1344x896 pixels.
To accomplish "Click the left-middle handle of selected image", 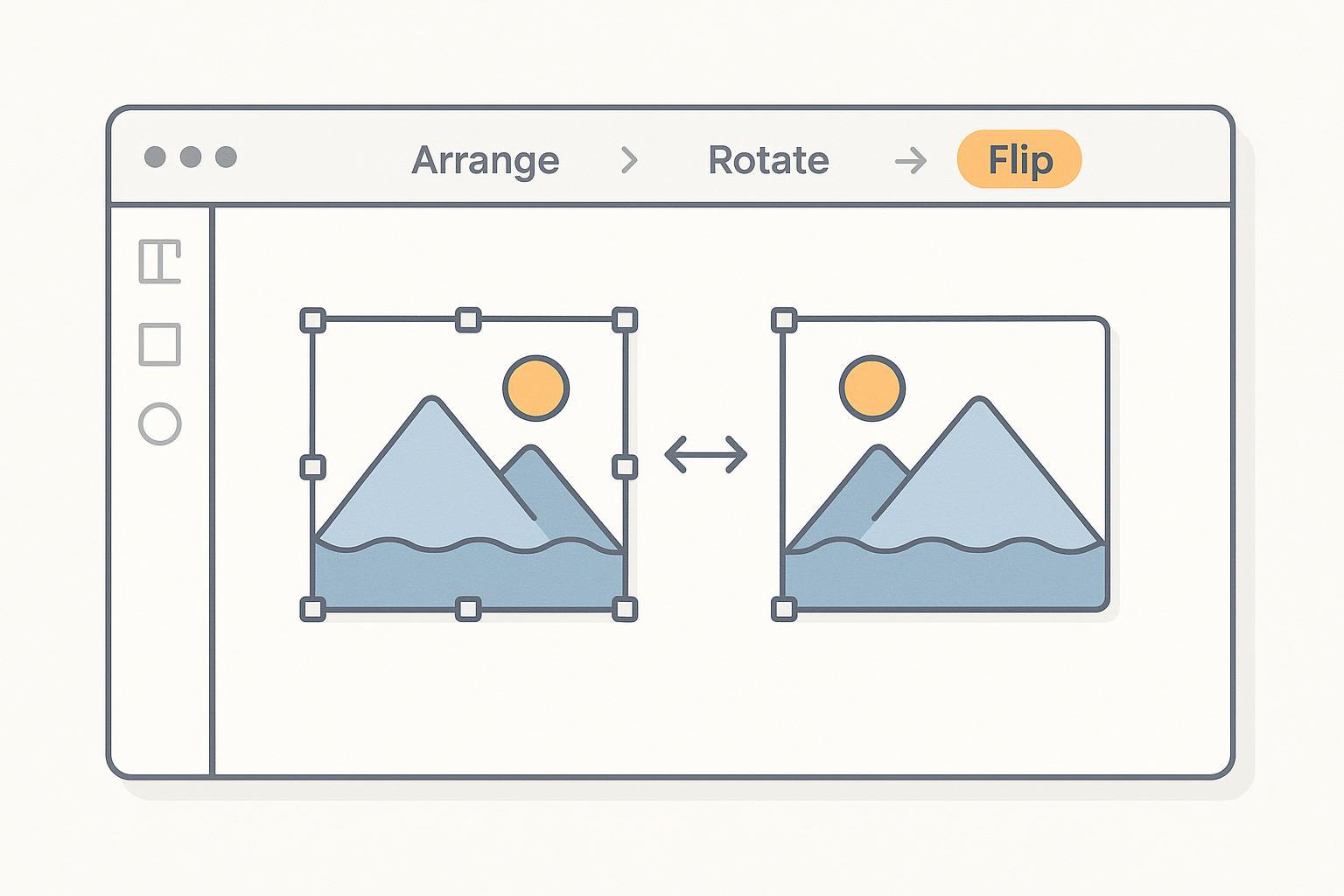I will 312,466.
